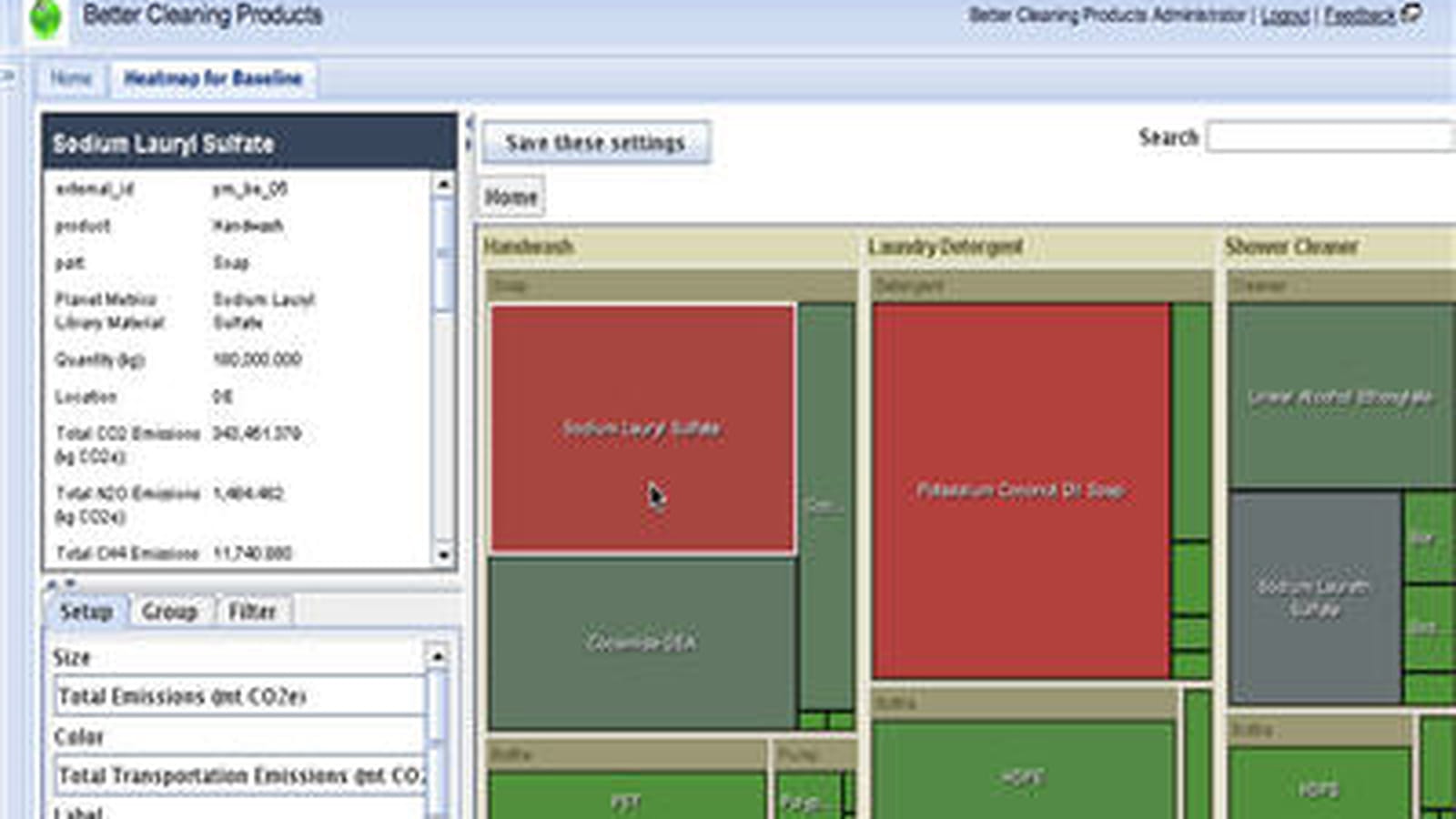The width and height of the screenshot is (1456, 819).
Task: Click the Total CO2 Emissions value
Action: (x=257, y=433)
